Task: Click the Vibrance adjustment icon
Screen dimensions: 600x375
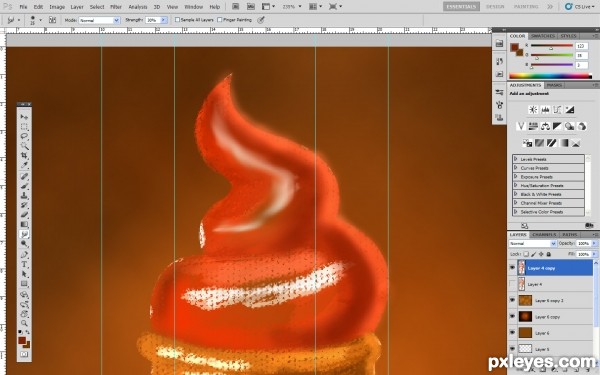Action: tap(521, 126)
